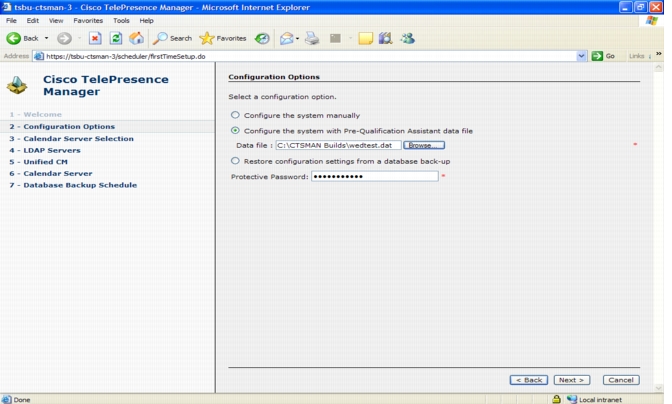Select Restore configuration from database back-up radio
672x404 pixels.
(235, 161)
